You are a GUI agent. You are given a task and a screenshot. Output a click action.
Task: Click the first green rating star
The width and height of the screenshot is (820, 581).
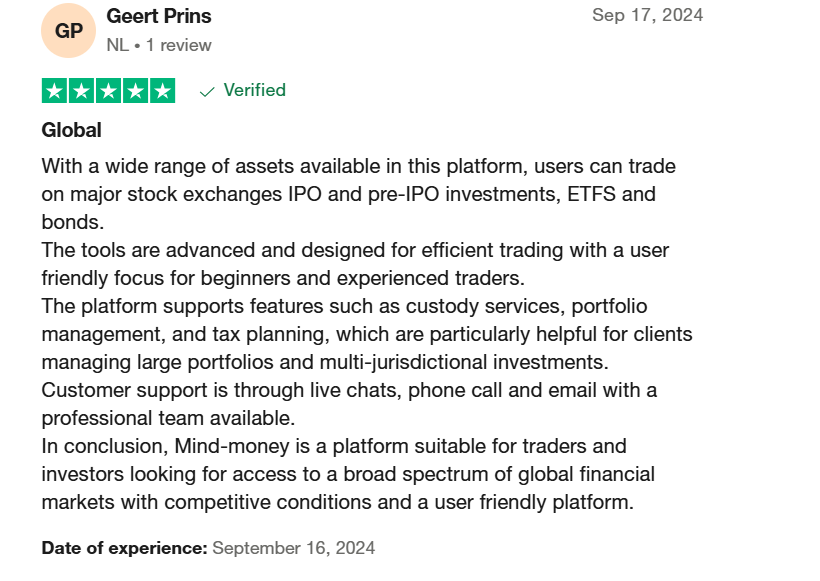[54, 91]
